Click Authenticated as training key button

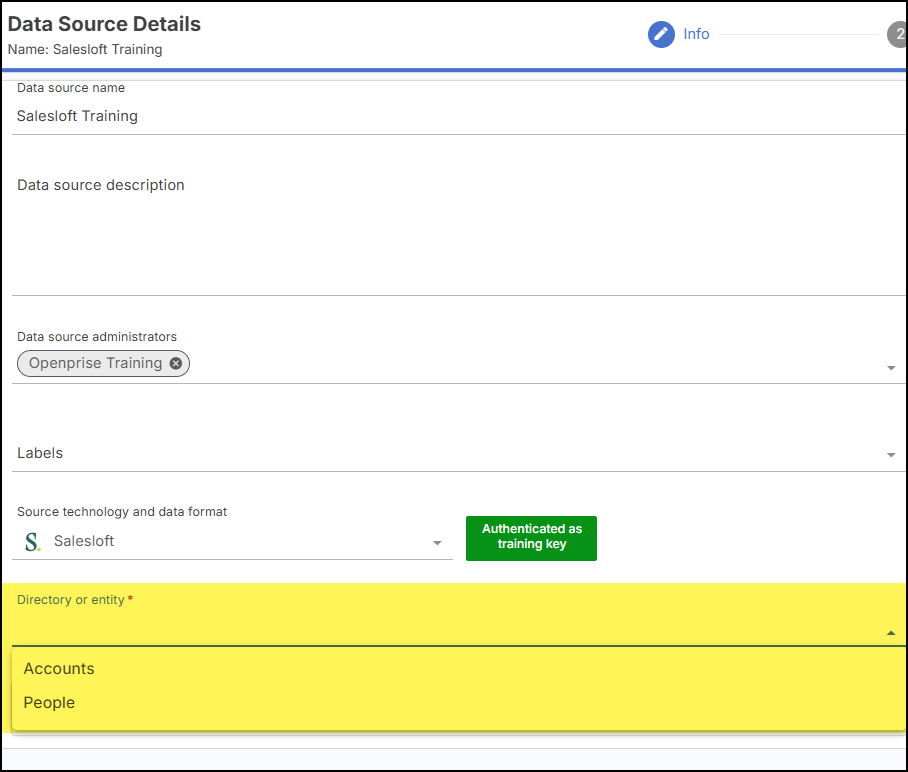(531, 538)
